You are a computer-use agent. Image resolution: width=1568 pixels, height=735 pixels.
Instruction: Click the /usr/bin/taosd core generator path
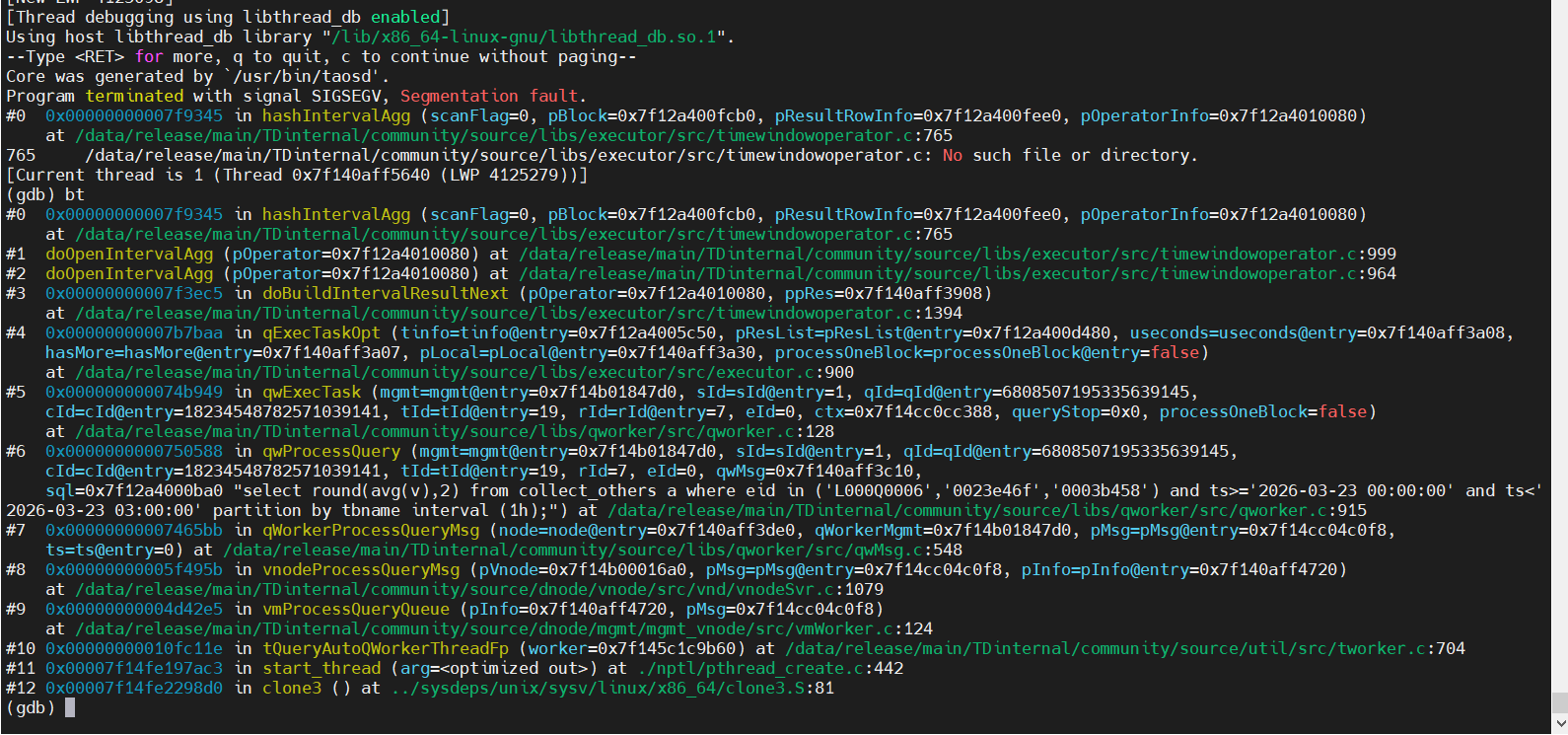point(306,76)
